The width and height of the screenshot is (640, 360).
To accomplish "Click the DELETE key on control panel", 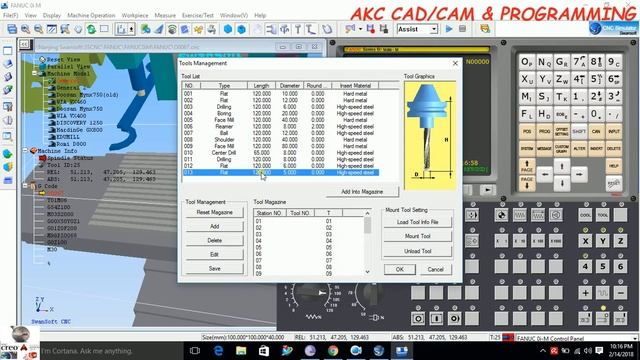I will pyautogui.click(x=614, y=149).
